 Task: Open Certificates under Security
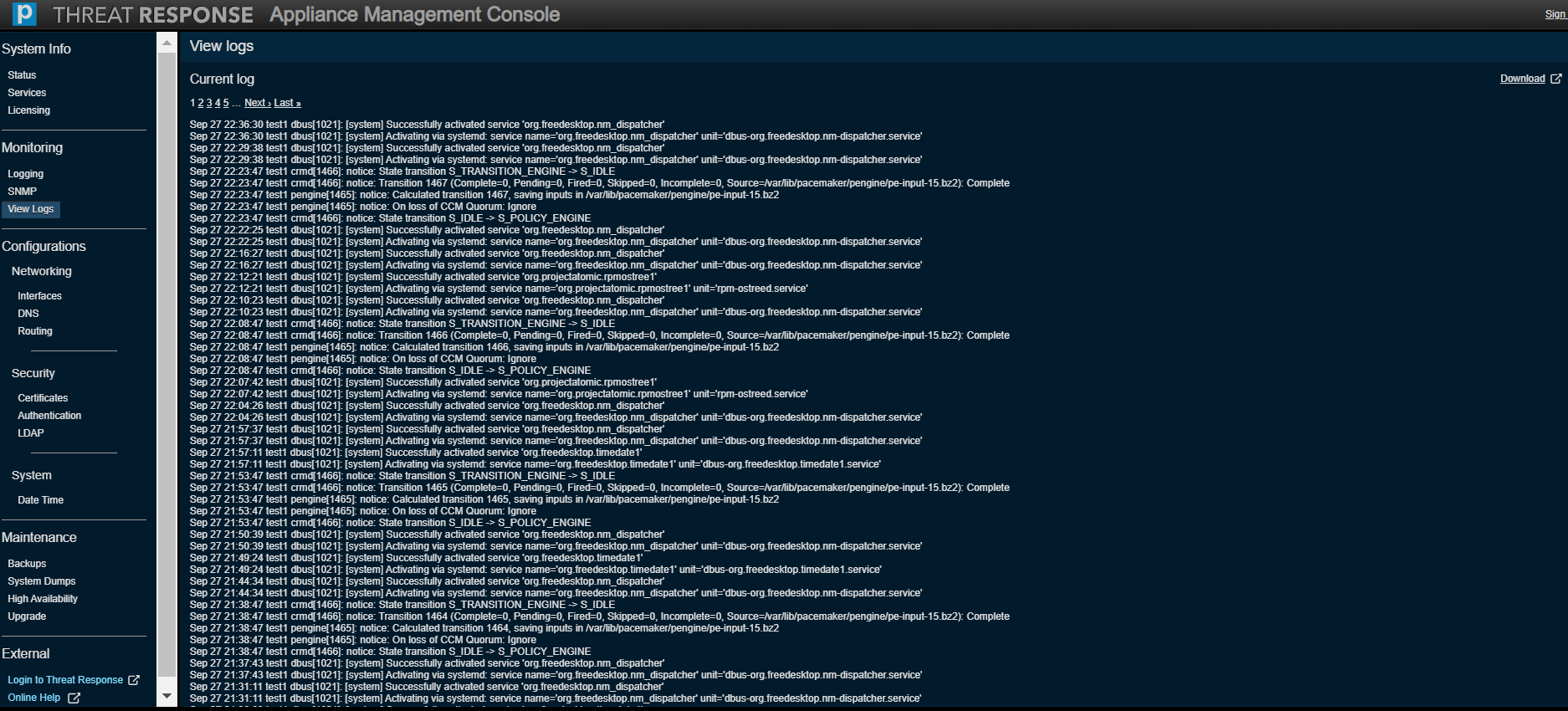pos(43,398)
